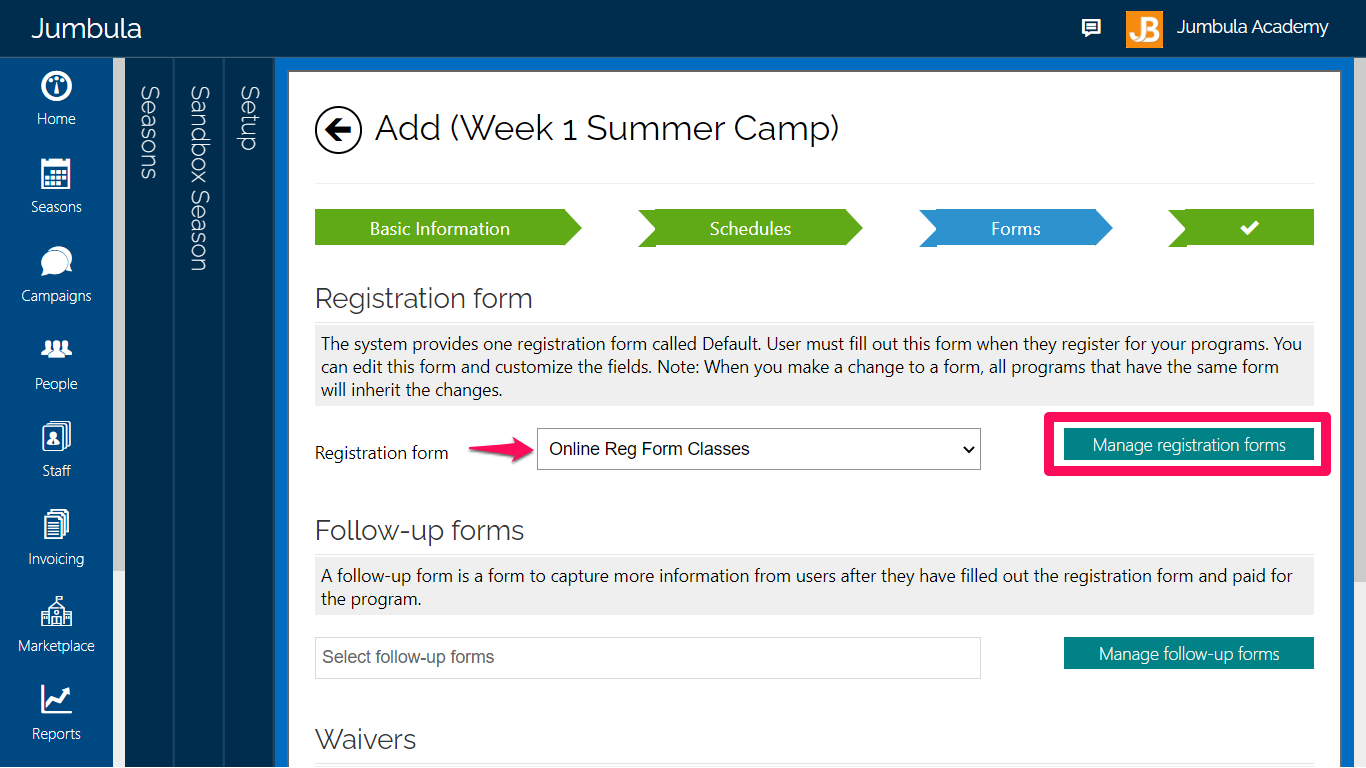The width and height of the screenshot is (1366, 768).
Task: Open the Jumbula Academy account menu
Action: pos(1252,28)
